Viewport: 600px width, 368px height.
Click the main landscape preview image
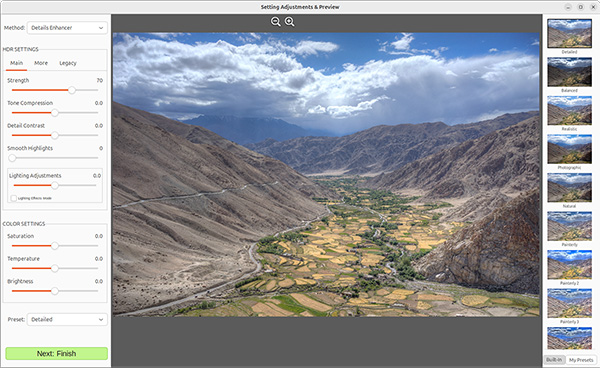pyautogui.click(x=326, y=174)
